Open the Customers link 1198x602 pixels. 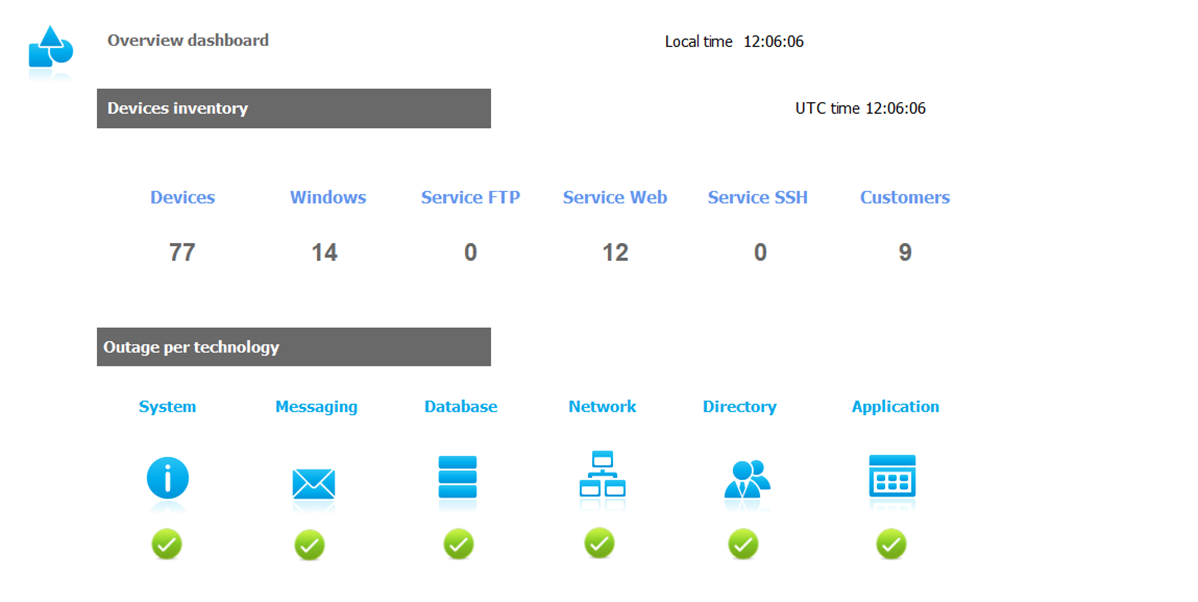pos(905,198)
